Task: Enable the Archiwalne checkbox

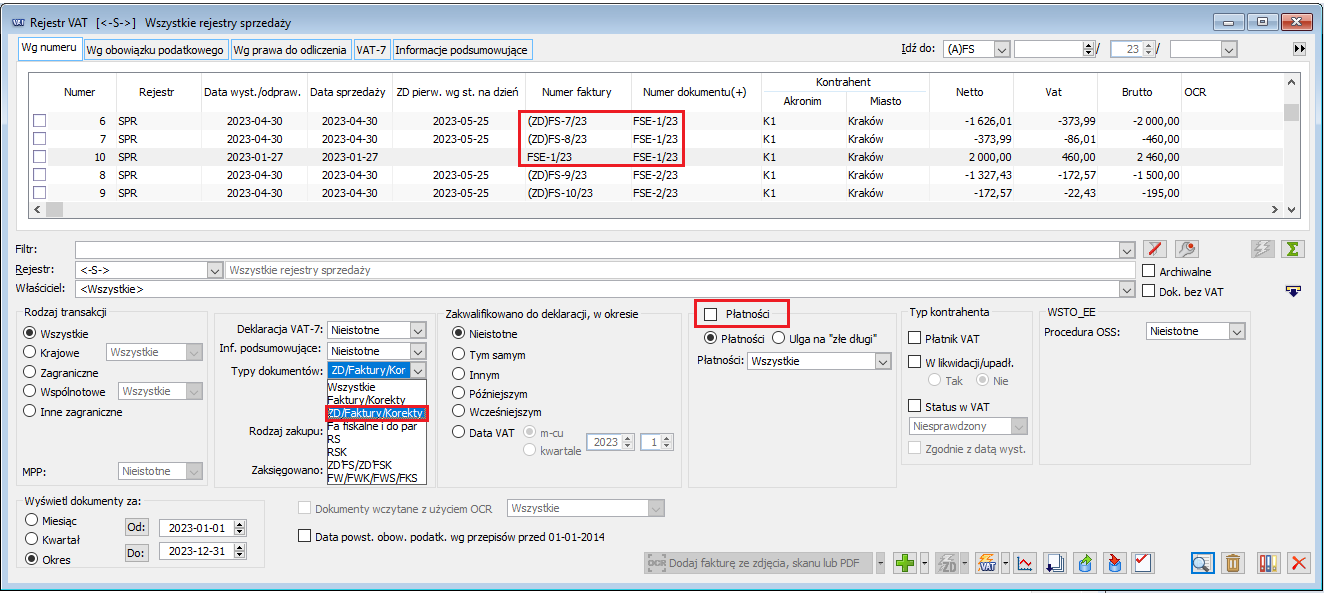Action: pyautogui.click(x=1150, y=271)
